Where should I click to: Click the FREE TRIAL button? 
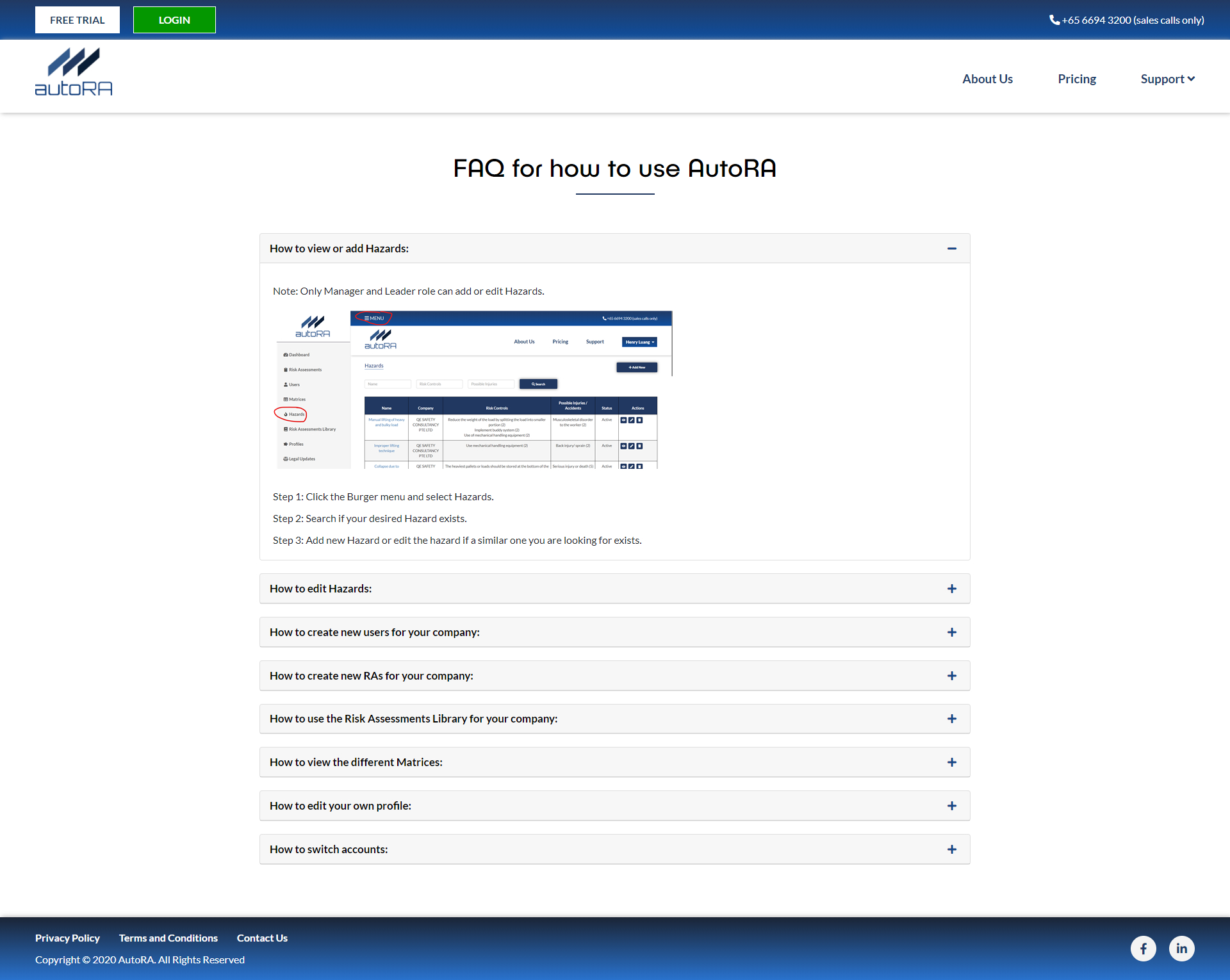[78, 20]
